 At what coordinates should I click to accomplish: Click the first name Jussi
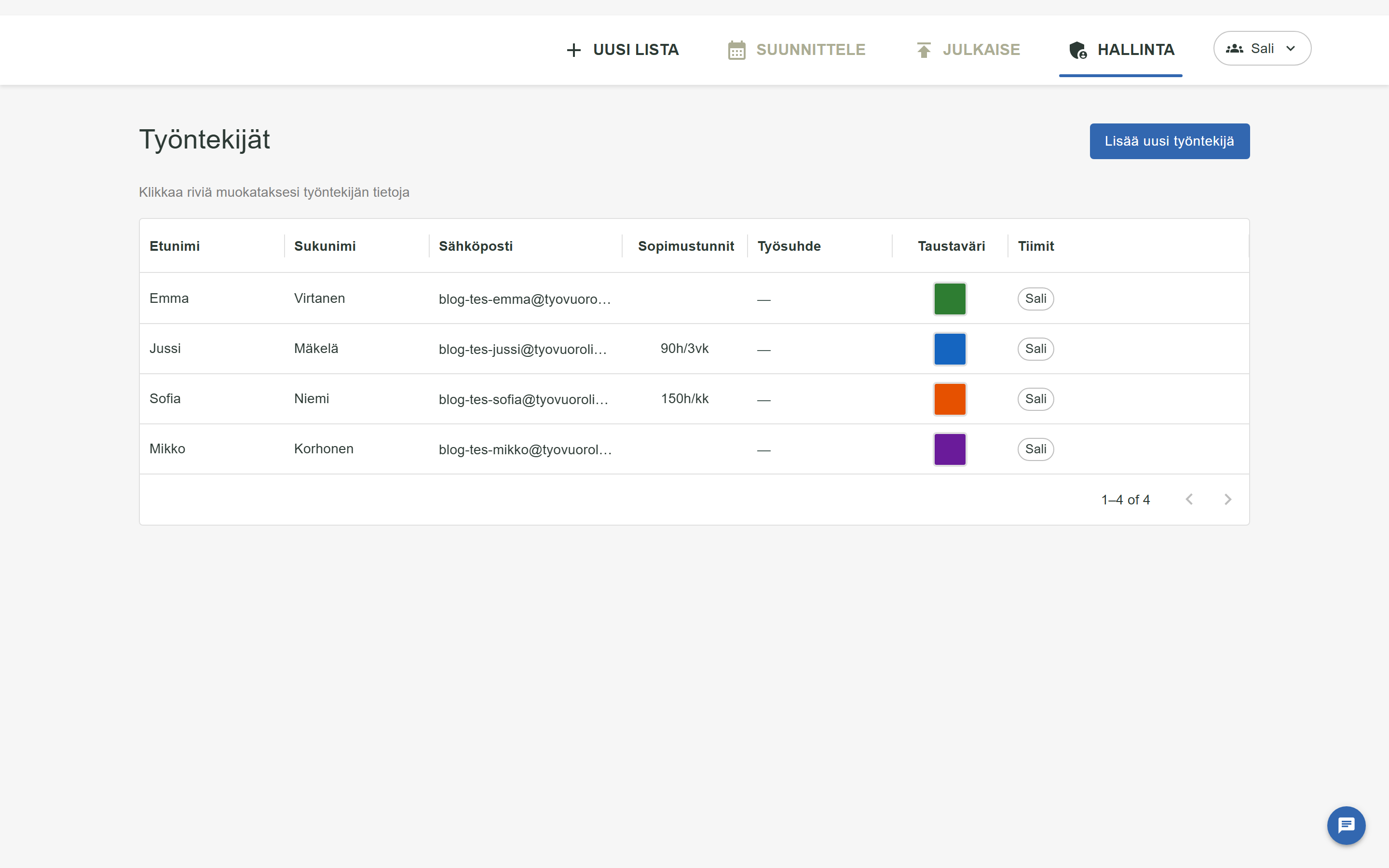click(x=165, y=349)
